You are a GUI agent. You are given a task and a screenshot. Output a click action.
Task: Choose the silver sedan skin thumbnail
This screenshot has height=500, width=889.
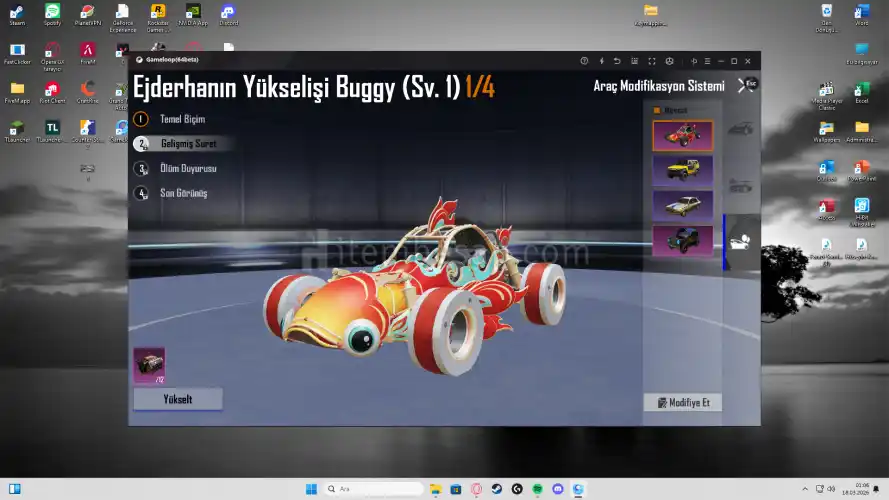682,205
